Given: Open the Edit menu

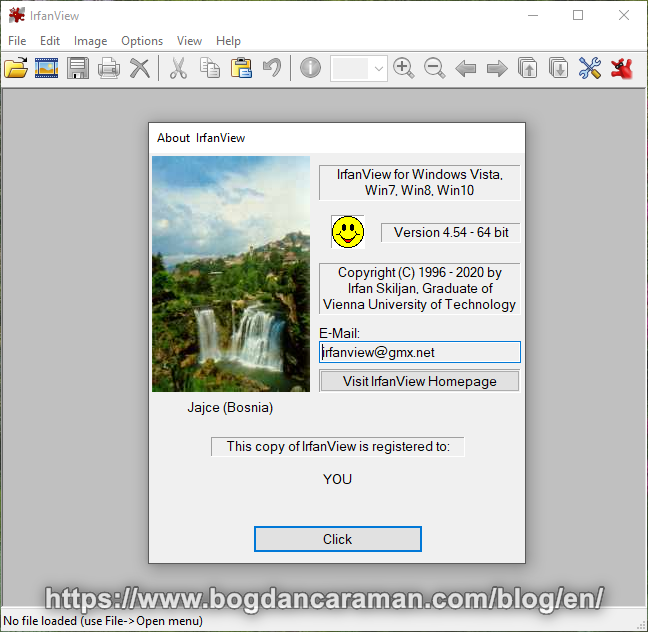Looking at the screenshot, I should point(50,41).
